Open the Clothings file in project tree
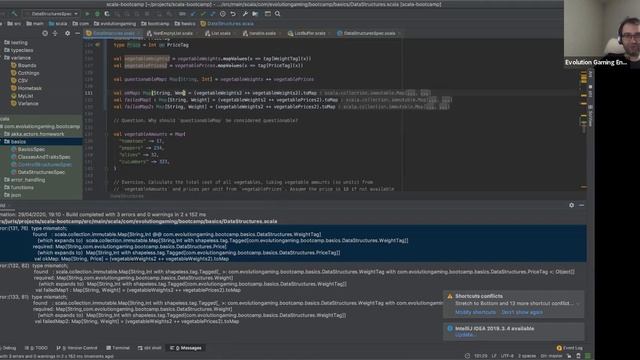 tap(25, 73)
